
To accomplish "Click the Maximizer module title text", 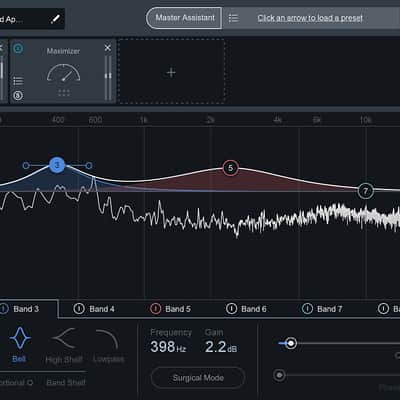I will [x=63, y=51].
